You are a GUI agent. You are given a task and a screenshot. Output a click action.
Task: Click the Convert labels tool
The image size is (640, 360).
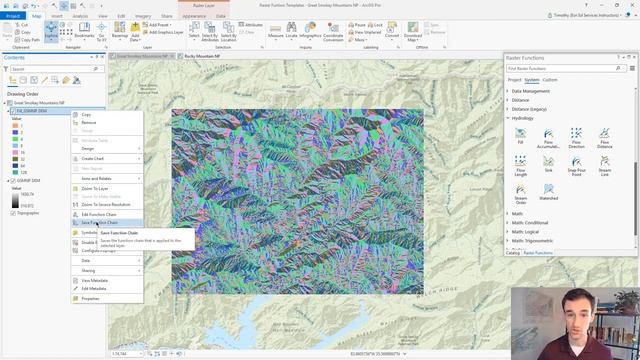point(392,31)
